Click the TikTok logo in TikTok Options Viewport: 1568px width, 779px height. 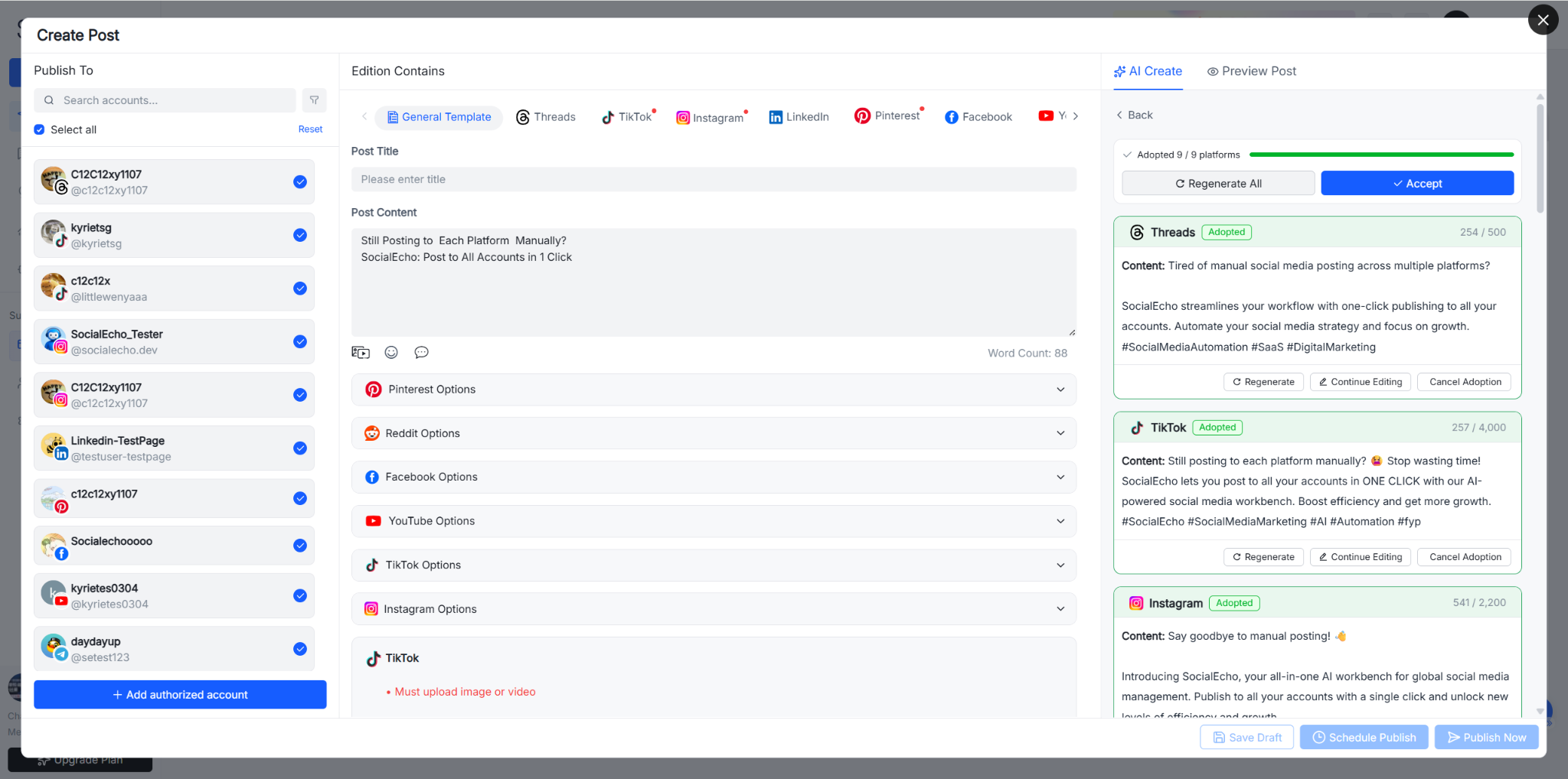click(x=372, y=565)
